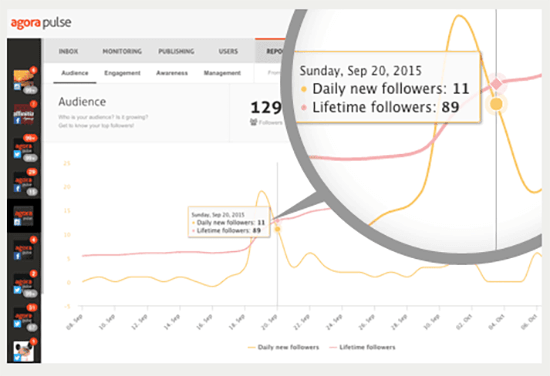Toggle the Daily new followers legend item
The width and height of the screenshot is (550, 376).
click(283, 347)
